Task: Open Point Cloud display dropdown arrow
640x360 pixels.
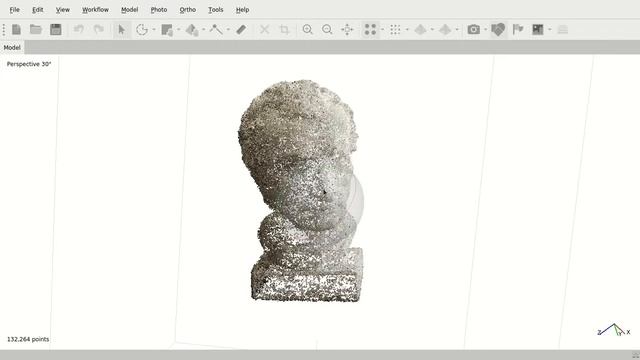Action: pos(382,29)
